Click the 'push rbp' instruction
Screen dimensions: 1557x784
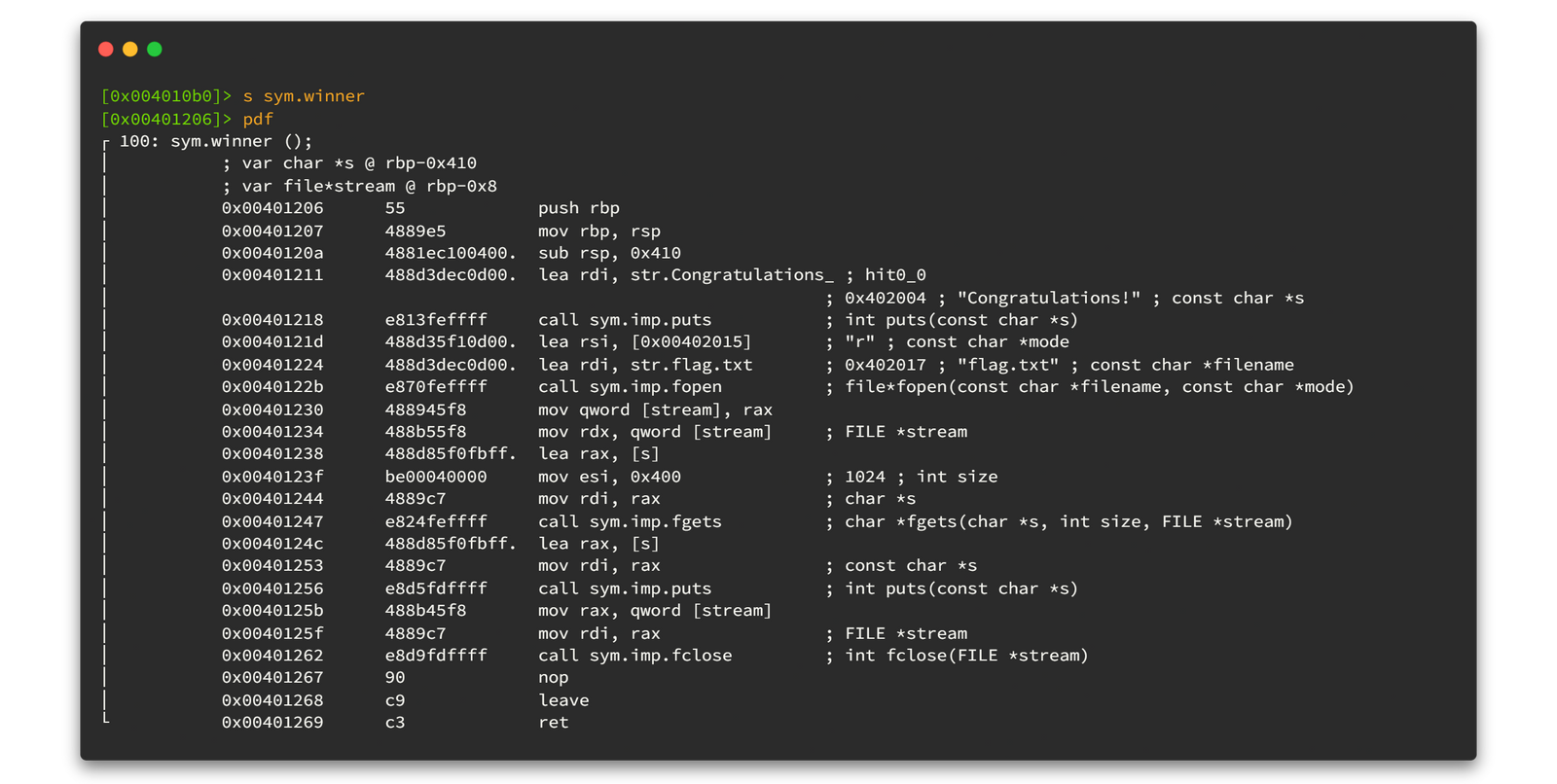coord(579,208)
